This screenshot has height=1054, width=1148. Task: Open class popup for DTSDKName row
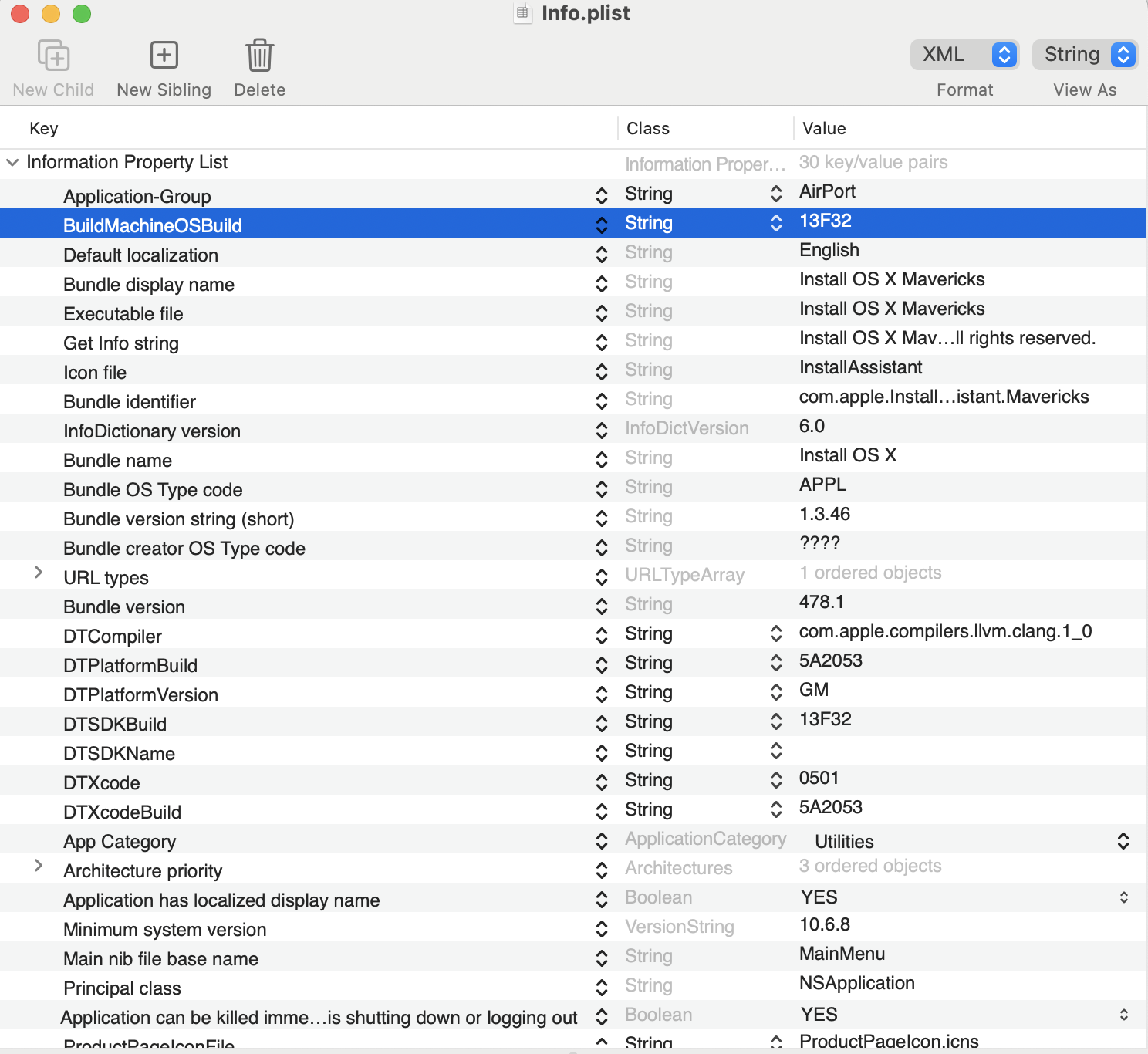pyautogui.click(x=776, y=751)
